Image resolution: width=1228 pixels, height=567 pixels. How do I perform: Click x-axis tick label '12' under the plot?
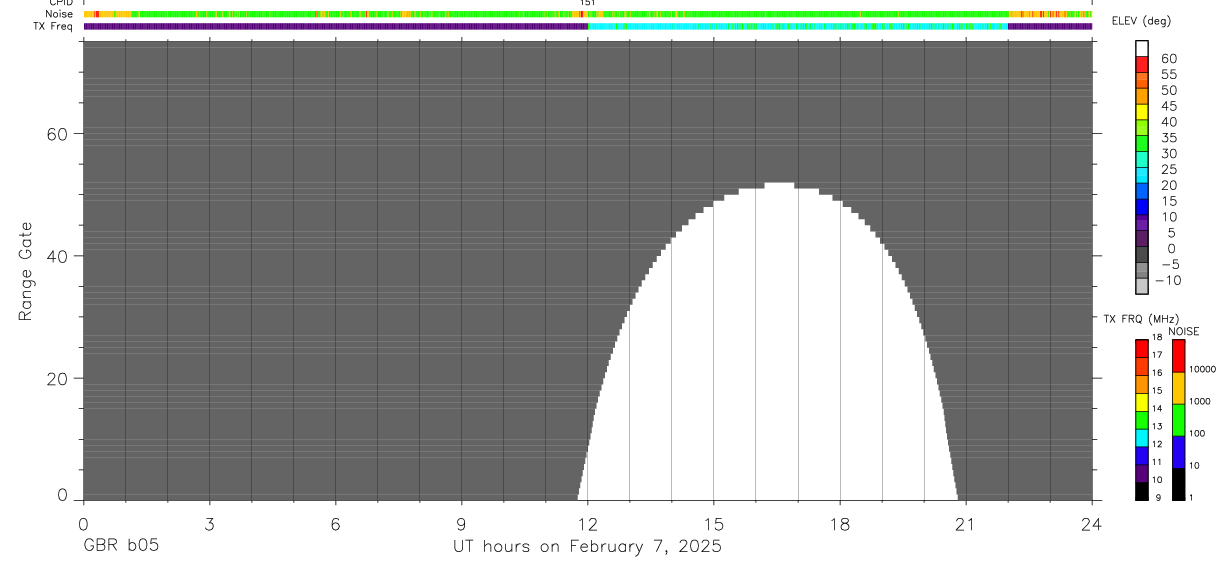587,524
